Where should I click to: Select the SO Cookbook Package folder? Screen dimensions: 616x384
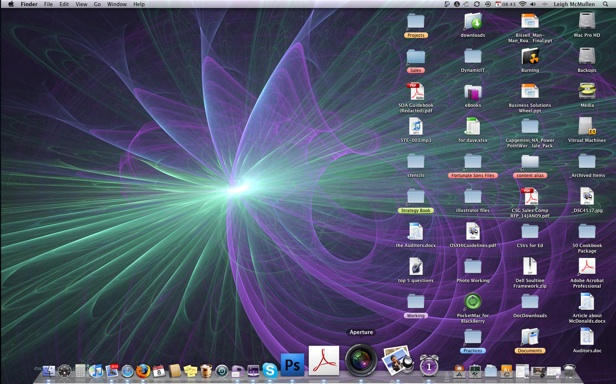point(587,231)
